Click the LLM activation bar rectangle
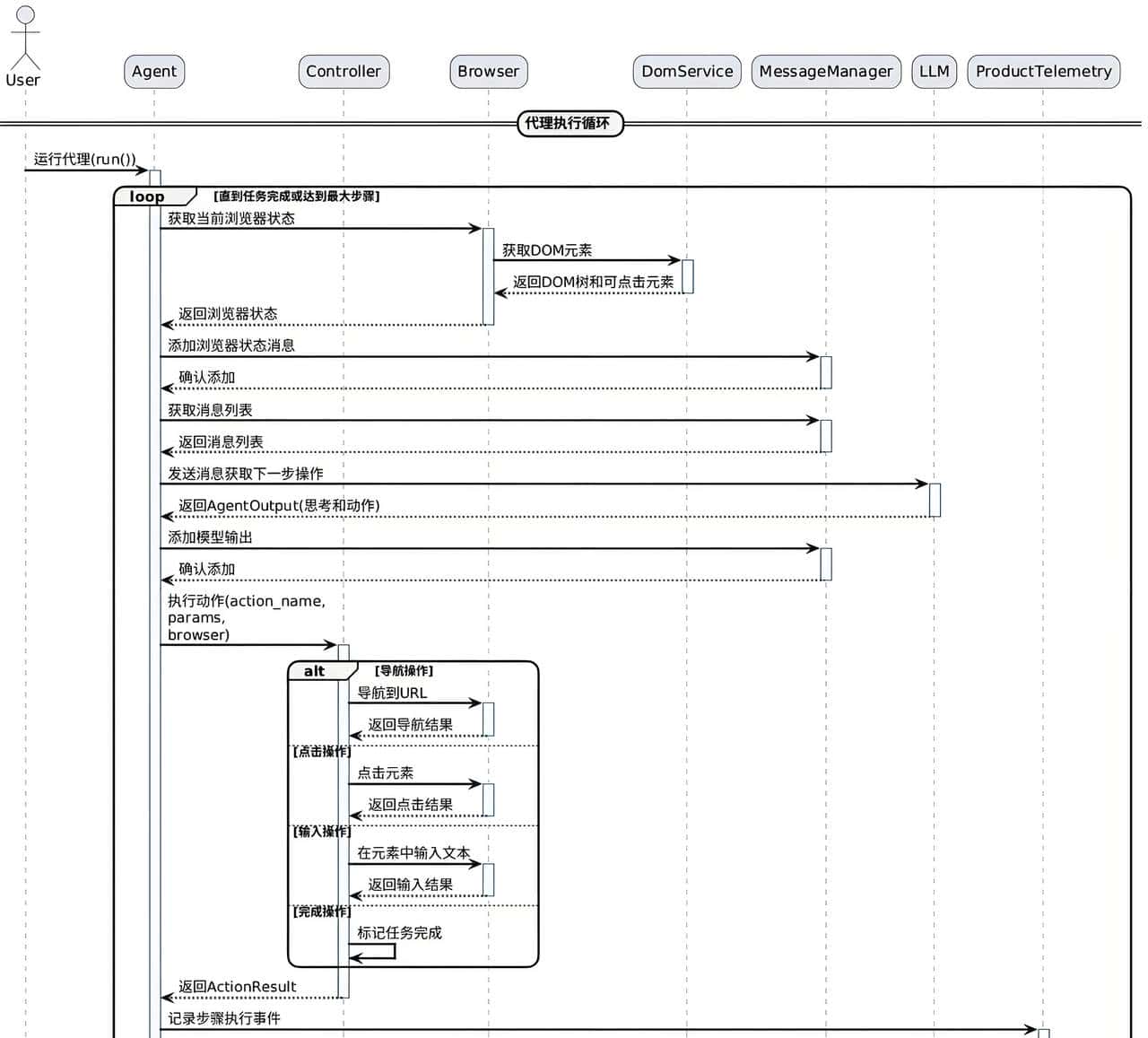This screenshot has height=1038, width=1148. 935,500
